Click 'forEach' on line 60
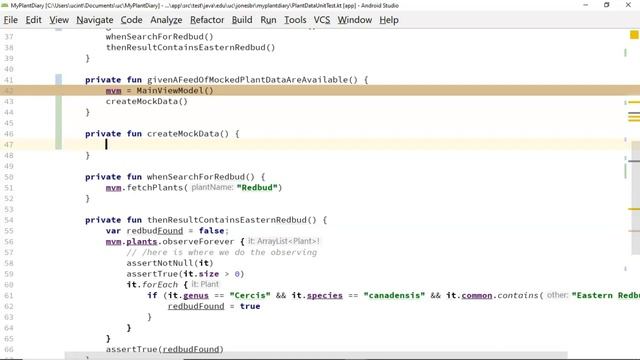The image size is (640, 360). pyautogui.click(x=160, y=284)
